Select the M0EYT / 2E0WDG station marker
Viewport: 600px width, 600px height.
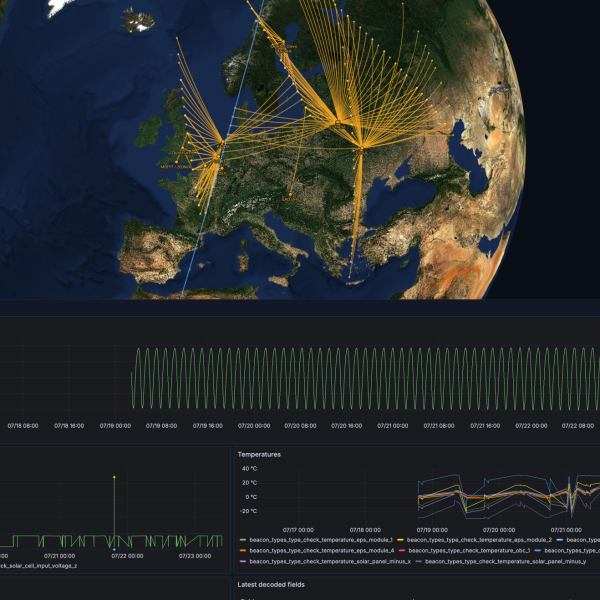(x=176, y=162)
